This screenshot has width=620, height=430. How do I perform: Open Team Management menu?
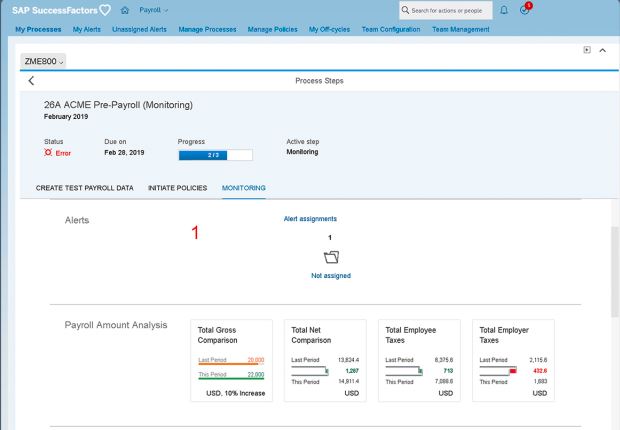tap(461, 29)
